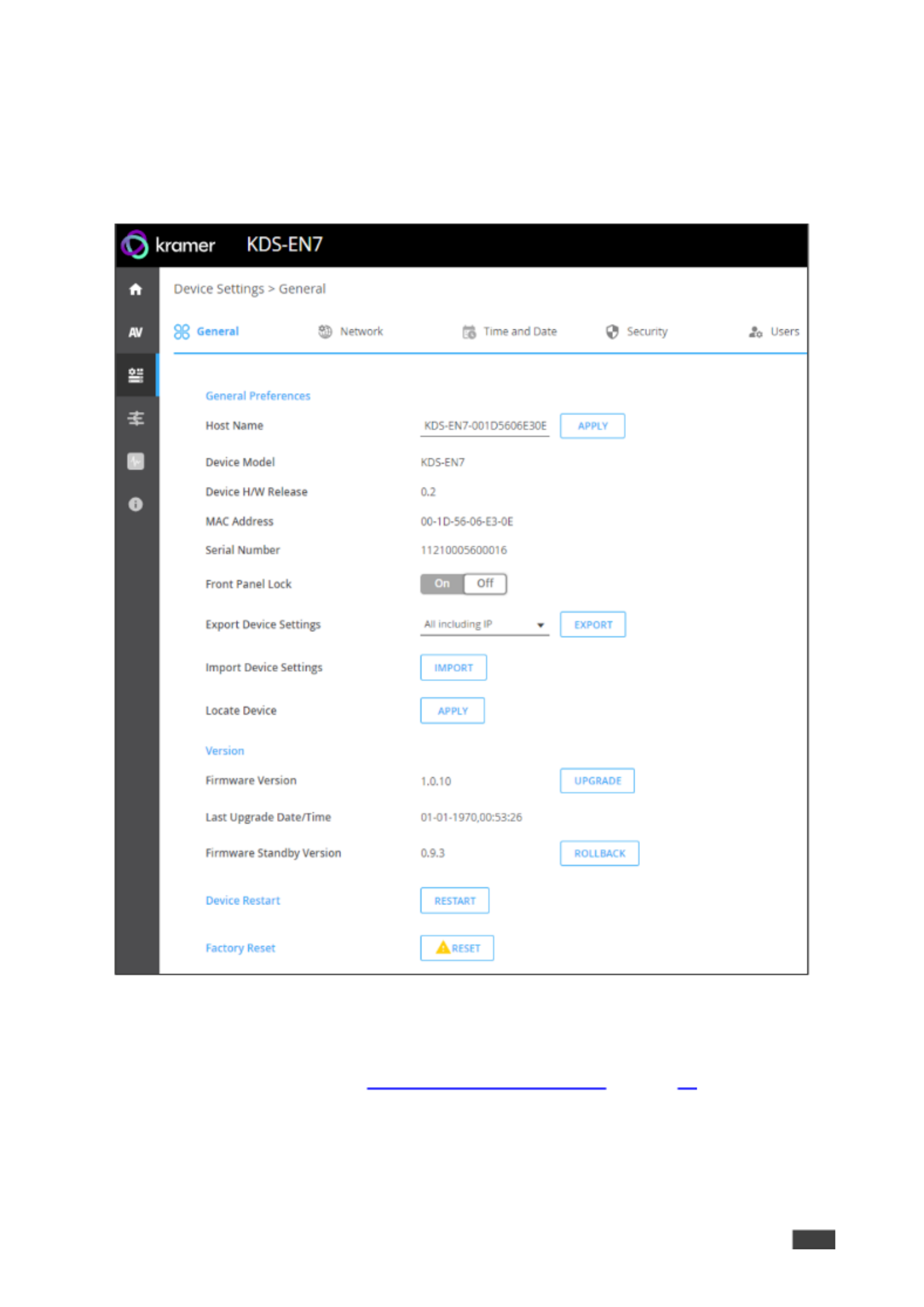The height and width of the screenshot is (1307, 924).
Task: Click the MAC address 00-1D-56-06-E3-0E
Action: click(467, 521)
